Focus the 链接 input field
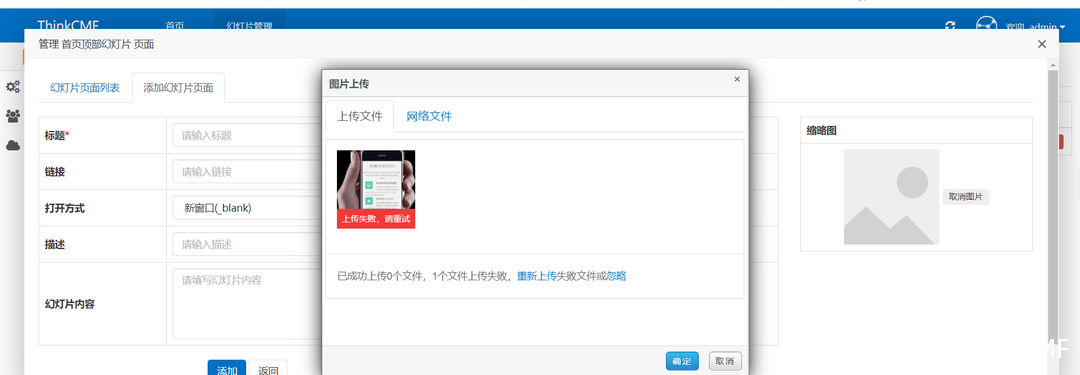The height and width of the screenshot is (375, 1080). (x=246, y=172)
